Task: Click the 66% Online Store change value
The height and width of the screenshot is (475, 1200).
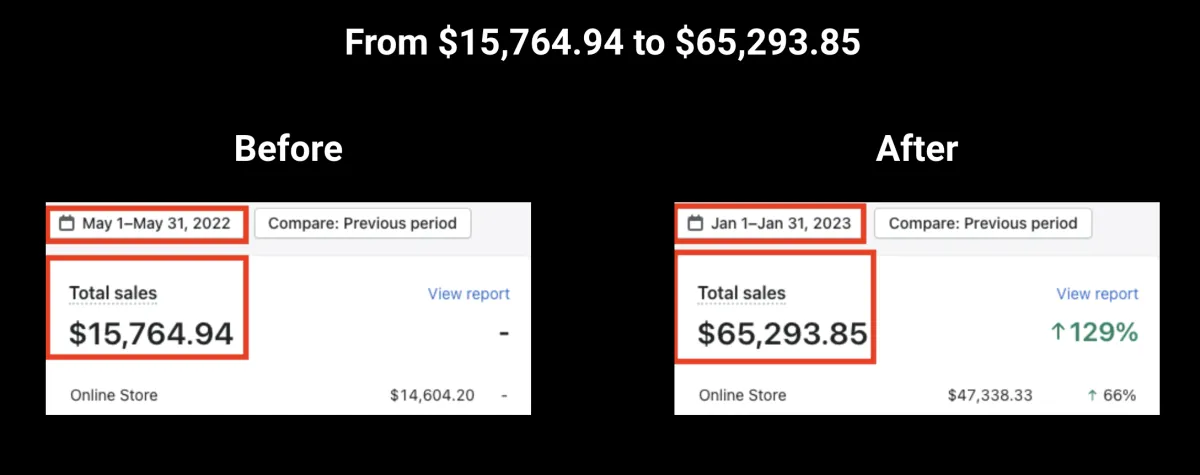Action: (1119, 395)
